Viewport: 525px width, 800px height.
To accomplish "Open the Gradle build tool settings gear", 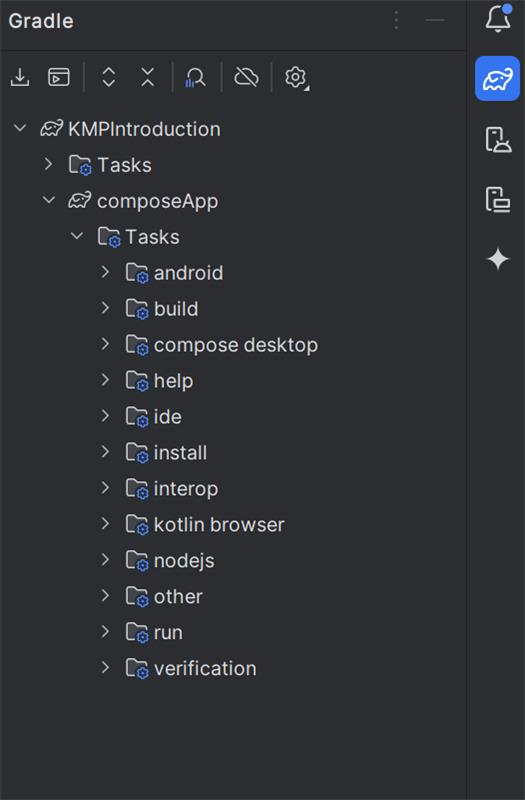I will [296, 78].
